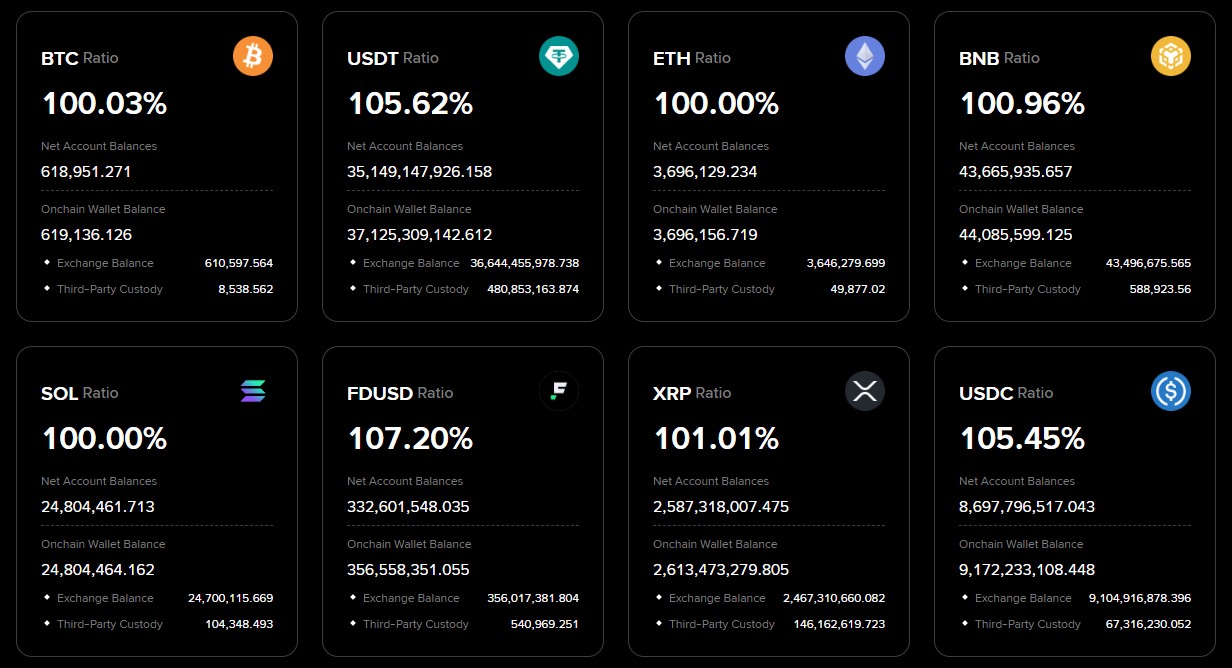
Task: Click SOL Exchange Balance row label
Action: [107, 598]
